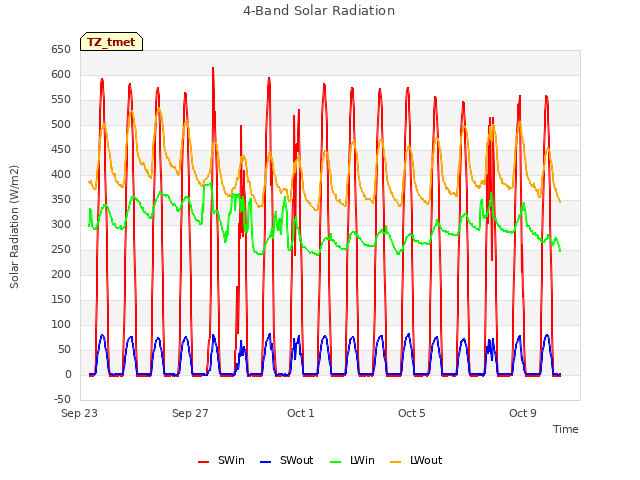Viewport: 640px width, 480px height.
Task: Click the 0 y-axis tick label
Action: (68, 374)
